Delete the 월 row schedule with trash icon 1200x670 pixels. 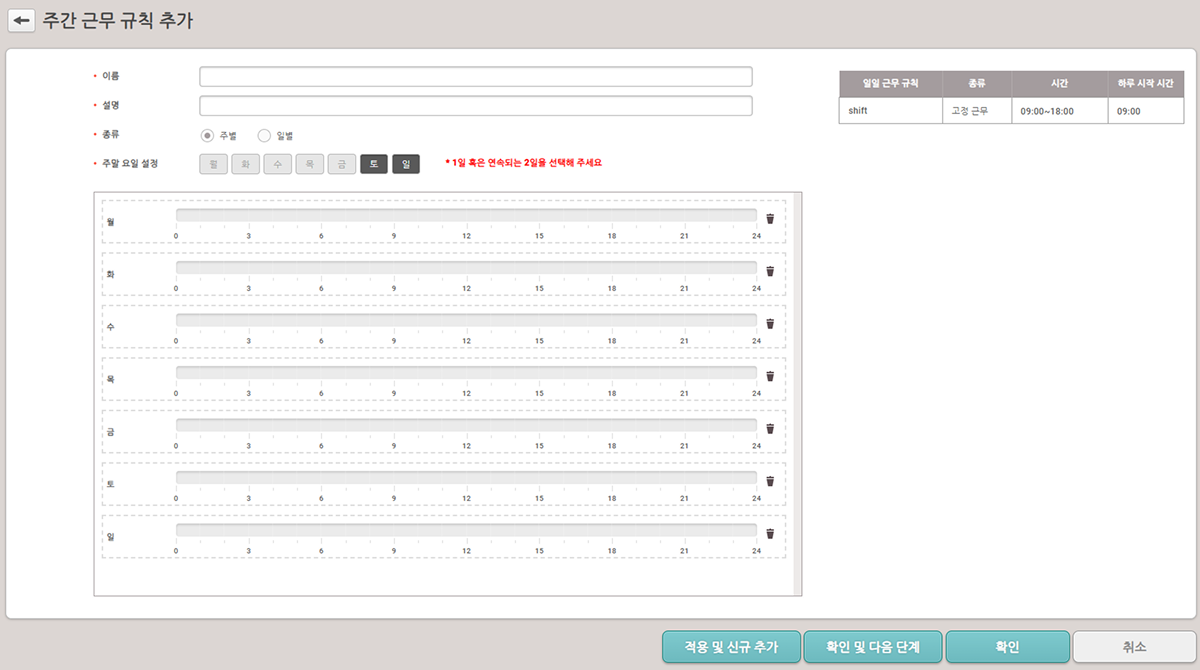tap(770, 219)
